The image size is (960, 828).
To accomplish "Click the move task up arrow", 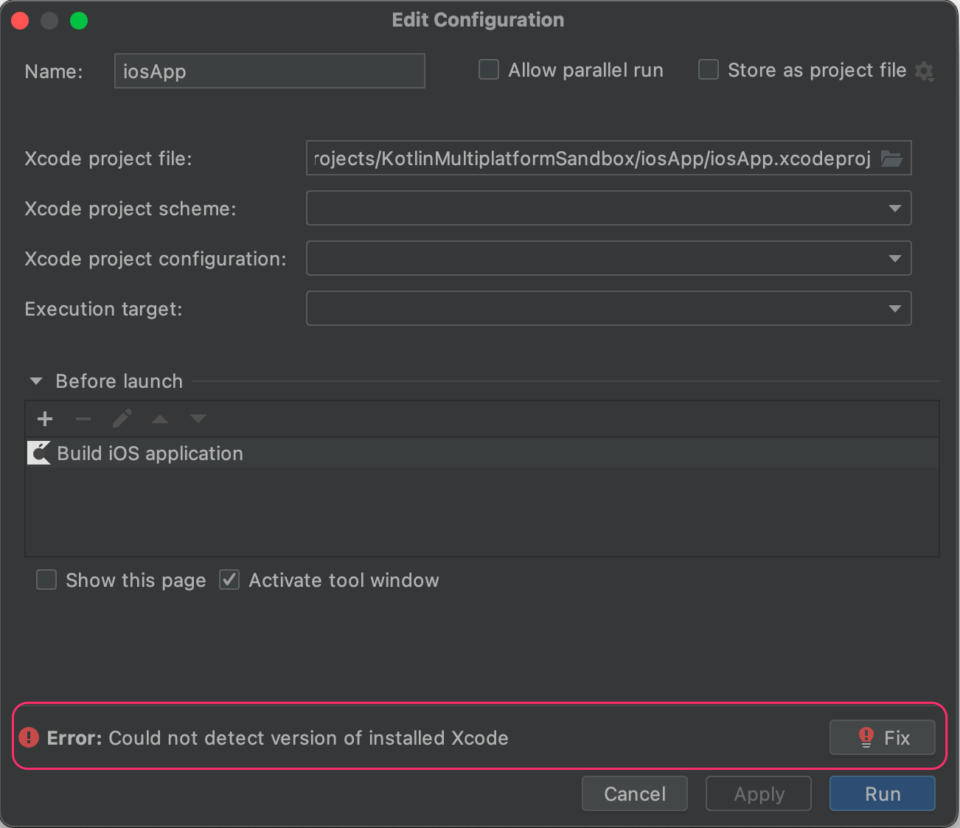I will point(160,419).
